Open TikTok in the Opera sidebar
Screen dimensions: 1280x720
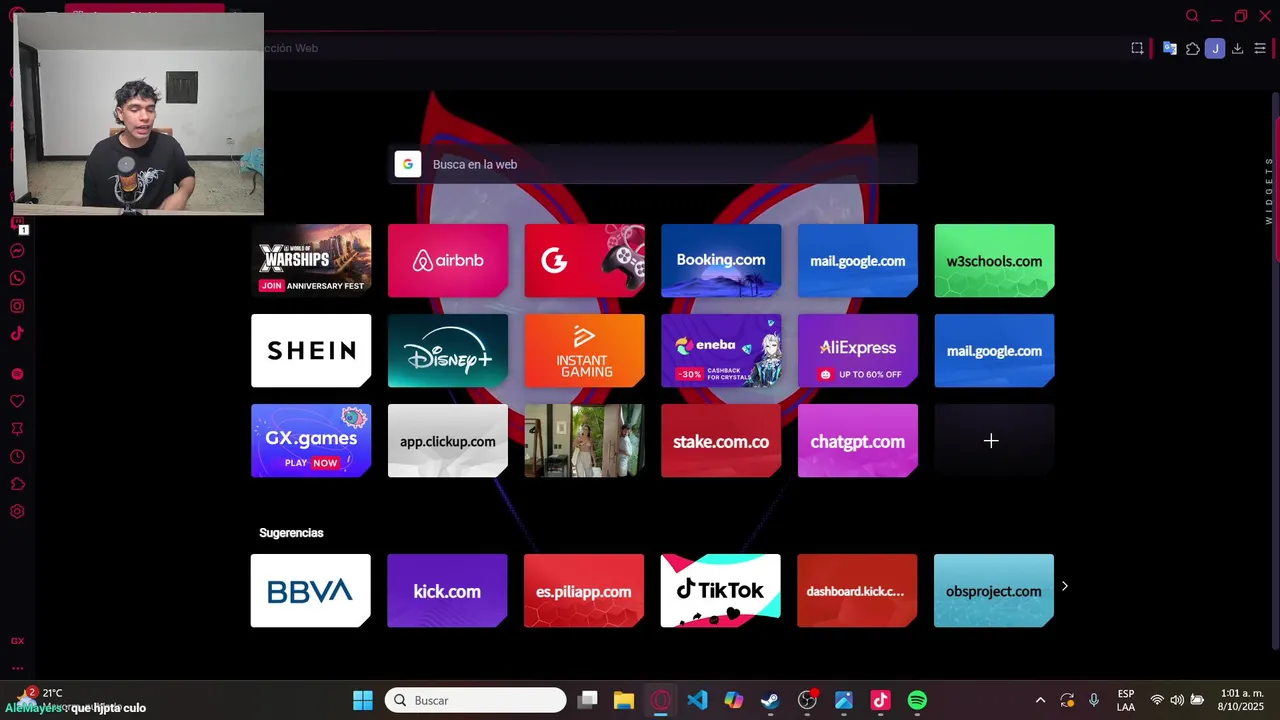point(17,334)
